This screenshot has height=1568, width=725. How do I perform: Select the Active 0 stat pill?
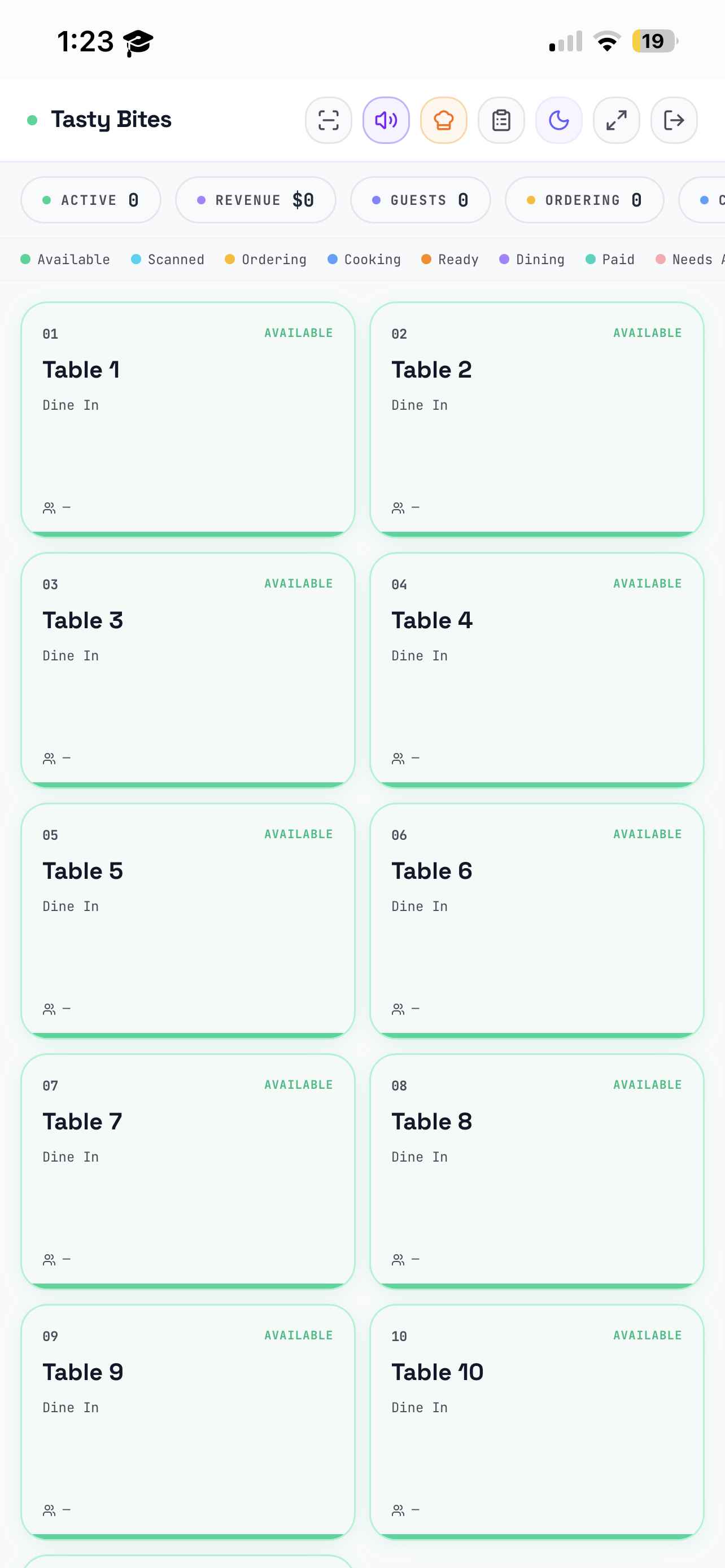coord(91,200)
